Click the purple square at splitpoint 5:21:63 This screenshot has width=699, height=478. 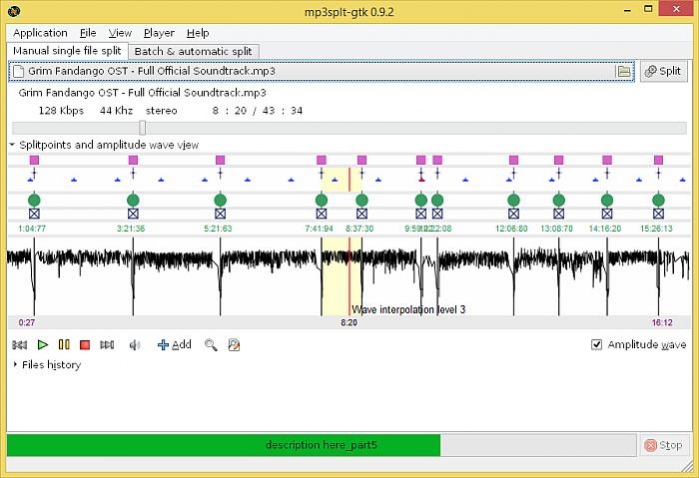coord(220,160)
